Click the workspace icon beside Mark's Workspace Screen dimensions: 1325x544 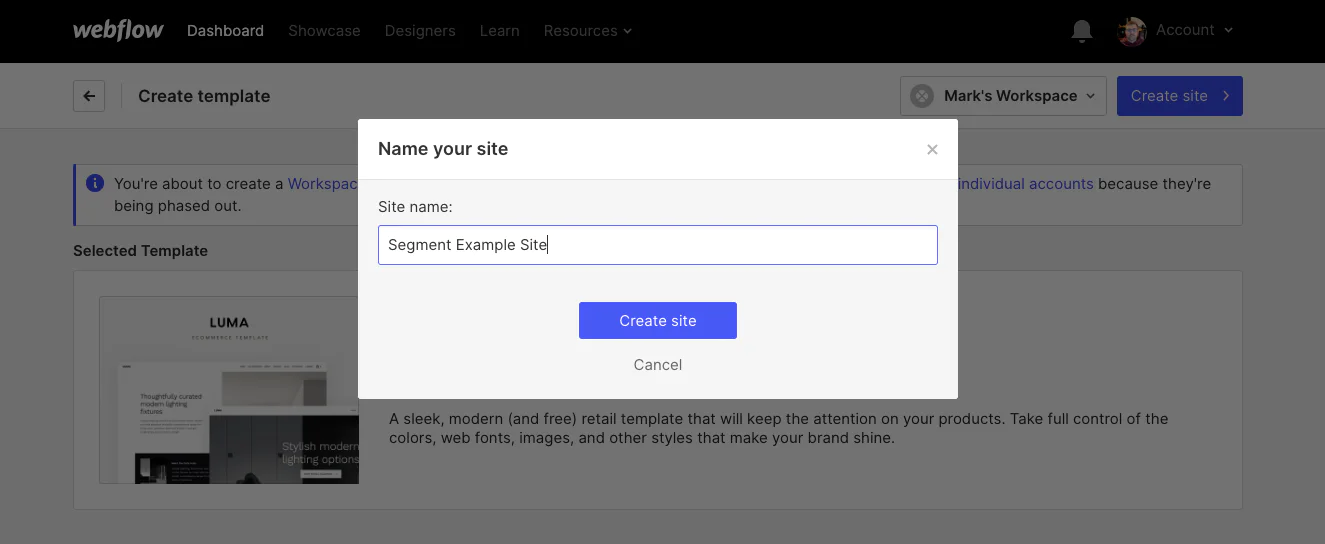[922, 96]
